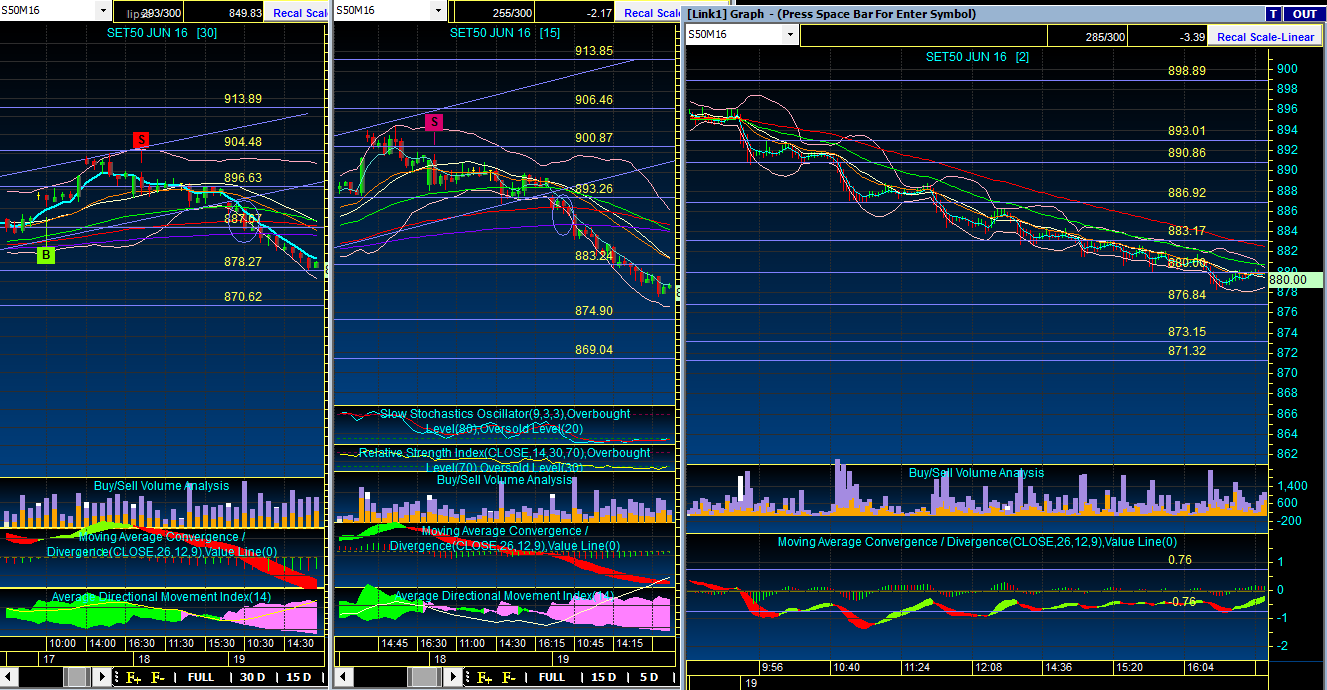The height and width of the screenshot is (690, 1327).
Task: Select FULL range on the 15-minute chart
Action: (x=551, y=677)
